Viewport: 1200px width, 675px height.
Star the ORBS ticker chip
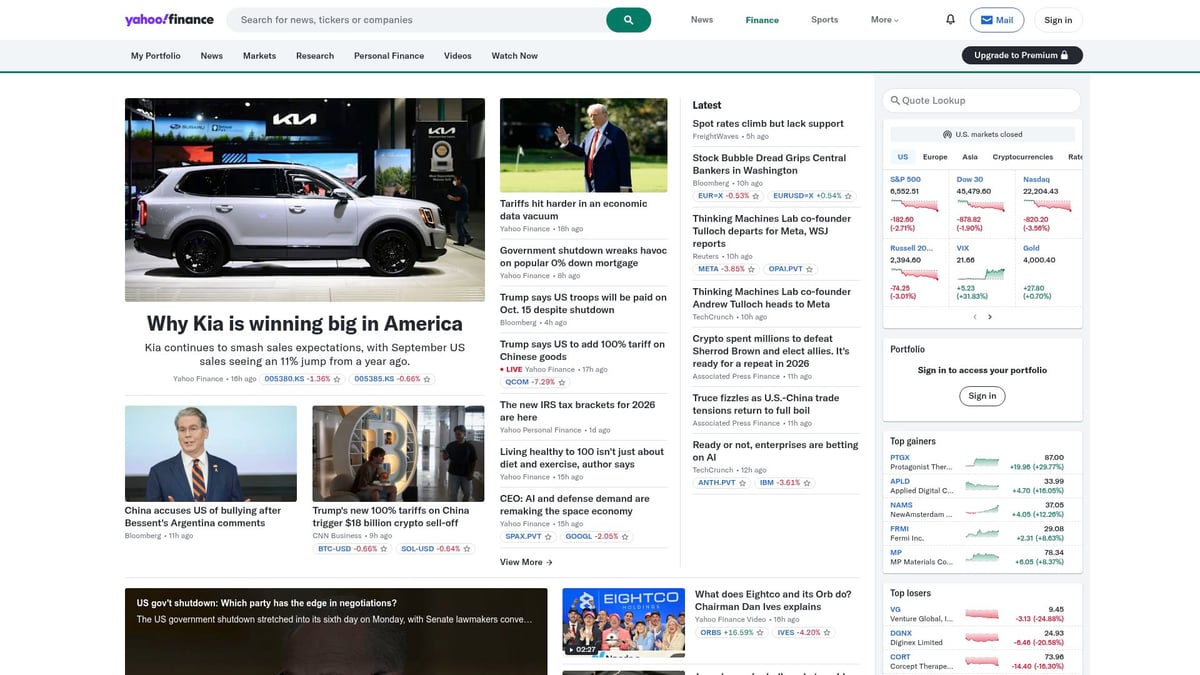point(760,633)
